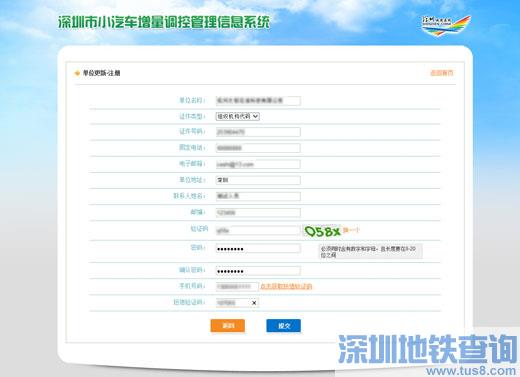Click the 换一个 refresh captcha link
The image size is (520, 377).
(351, 230)
